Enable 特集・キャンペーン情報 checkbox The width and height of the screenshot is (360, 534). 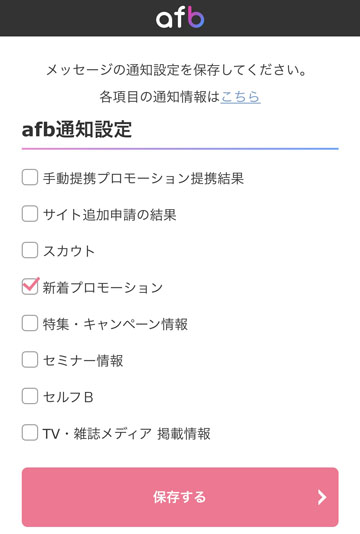click(30, 323)
